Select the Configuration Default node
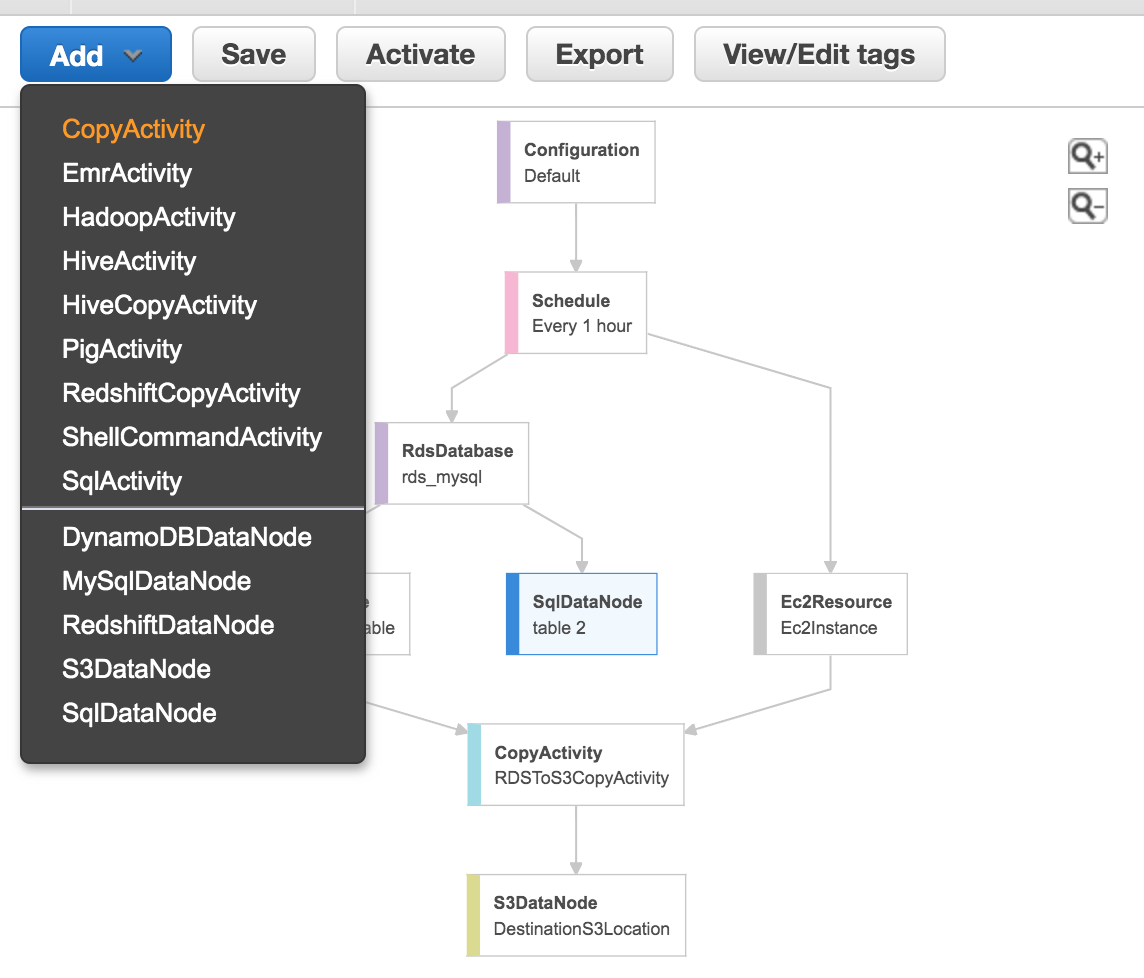Screen dimensions: 1144x978 pyautogui.click(x=580, y=161)
